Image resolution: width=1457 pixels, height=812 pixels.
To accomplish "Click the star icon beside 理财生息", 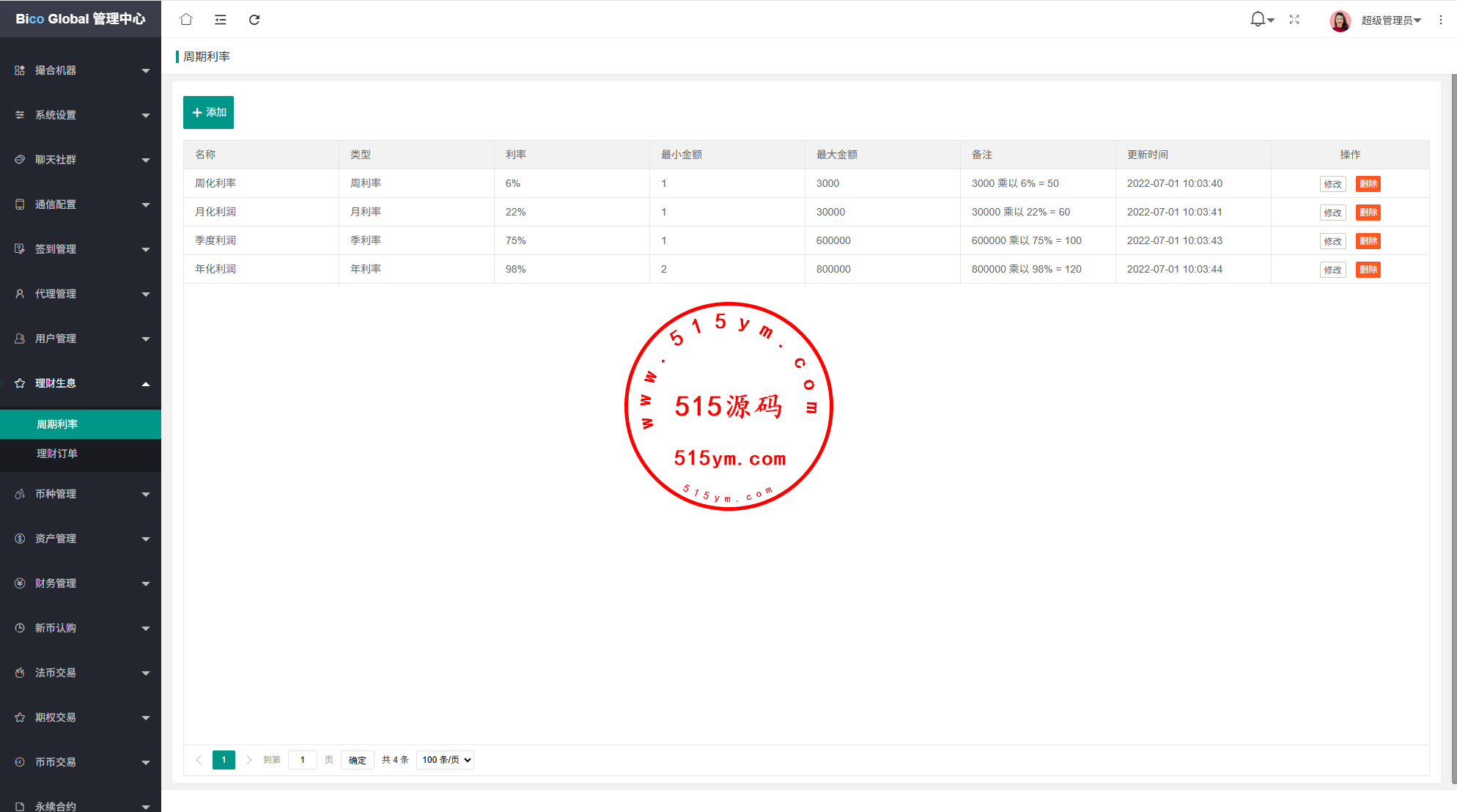I will tap(20, 383).
